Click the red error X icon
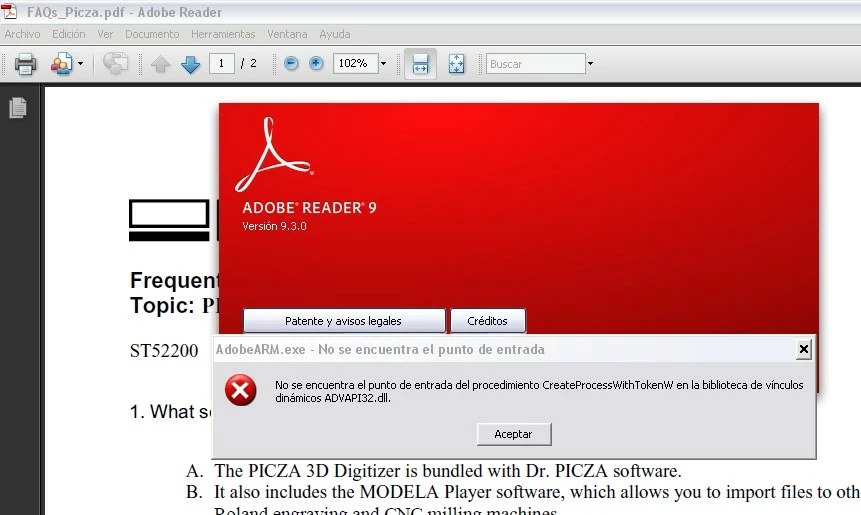This screenshot has width=861, height=515. [241, 390]
